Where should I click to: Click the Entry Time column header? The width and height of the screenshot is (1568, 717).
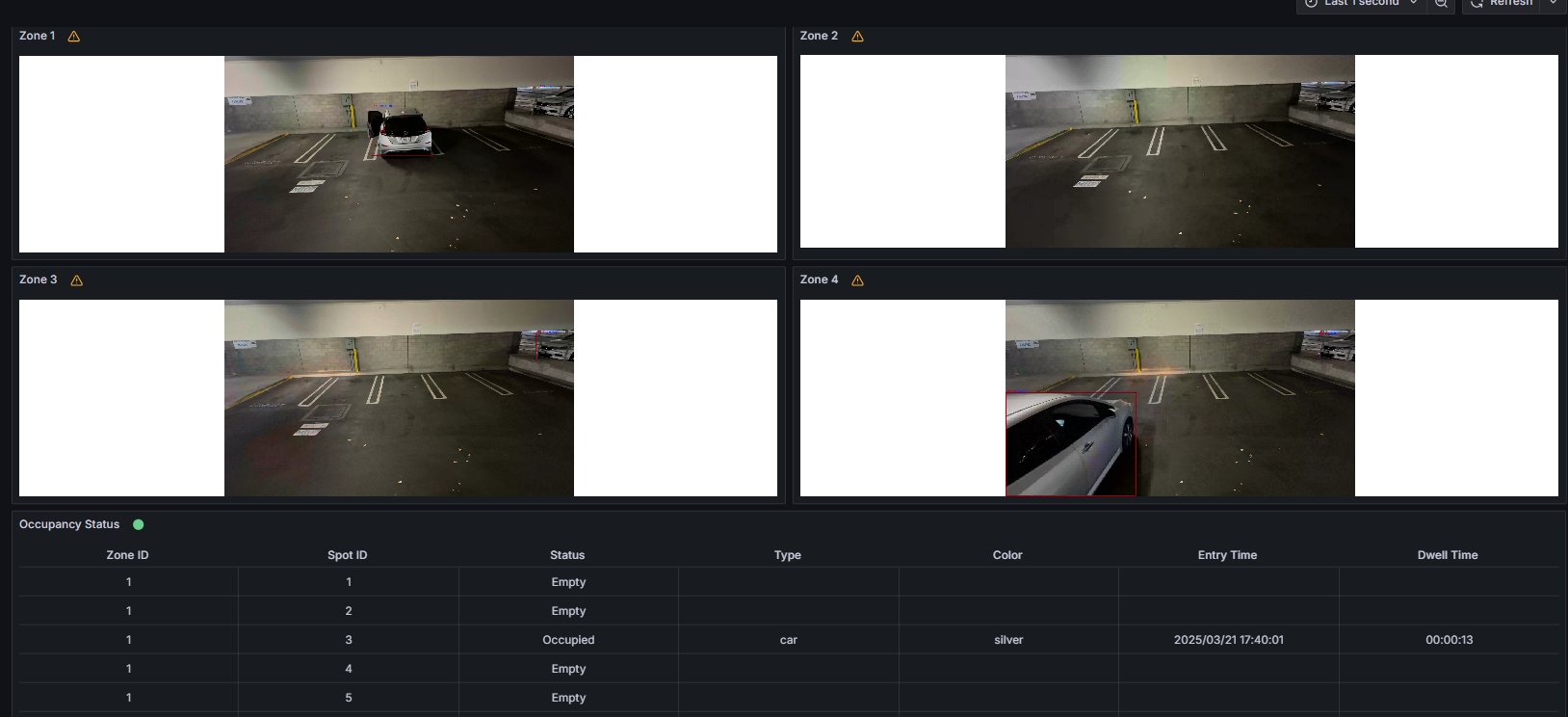[1227, 555]
